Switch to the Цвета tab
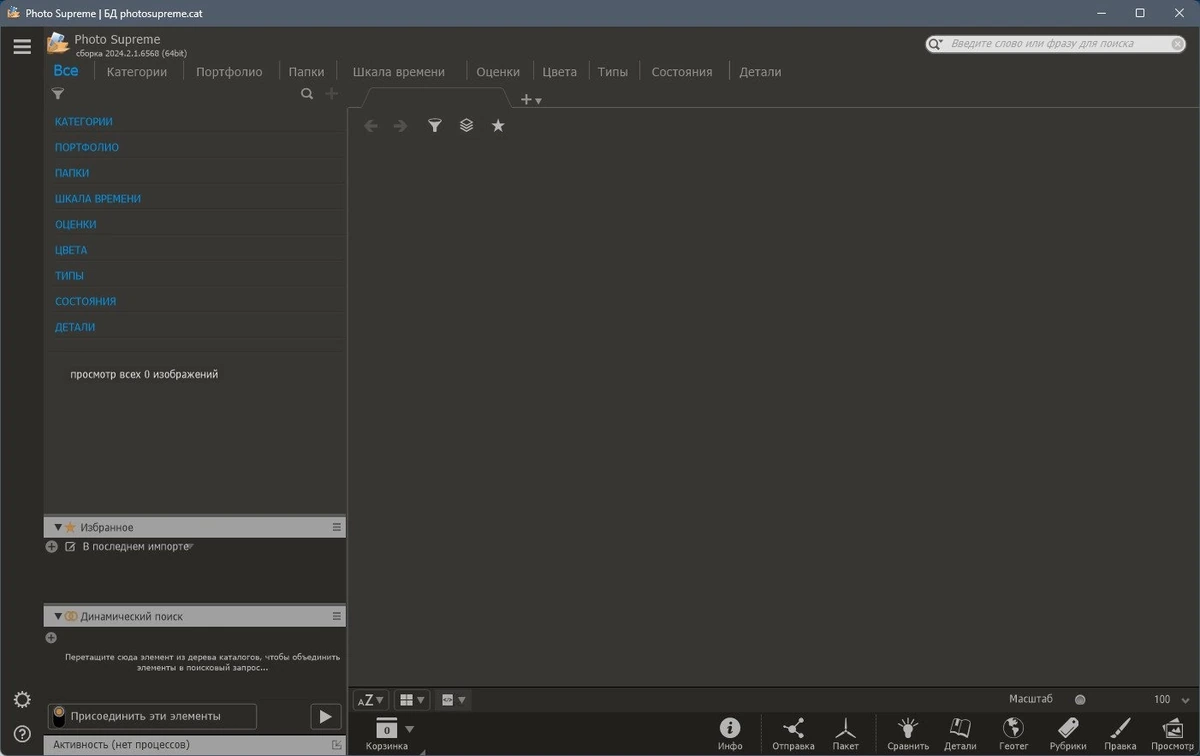1200x756 pixels. coord(560,72)
